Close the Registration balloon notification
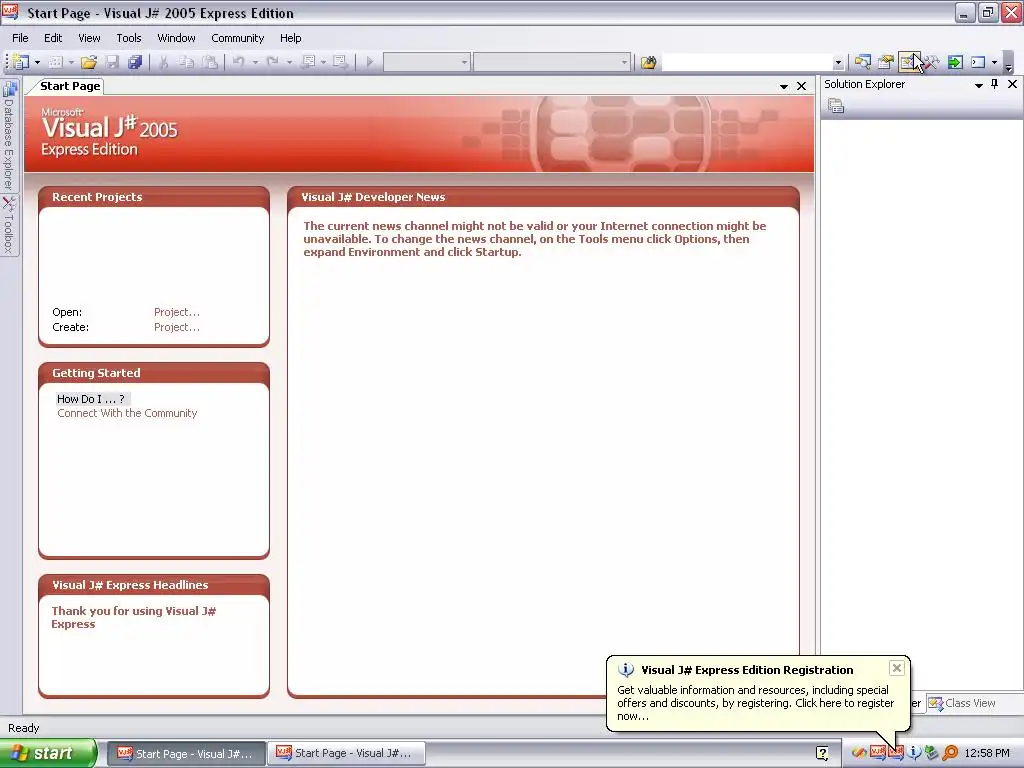The image size is (1024, 768). (x=897, y=667)
